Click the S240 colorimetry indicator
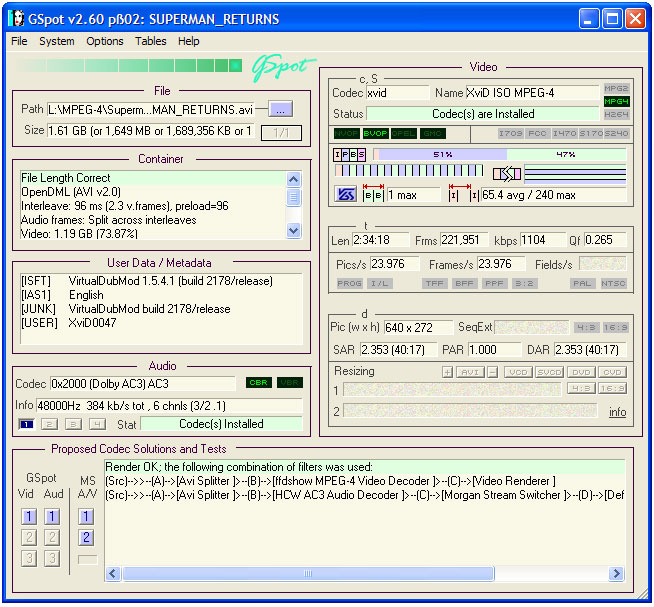 pyautogui.click(x=616, y=133)
